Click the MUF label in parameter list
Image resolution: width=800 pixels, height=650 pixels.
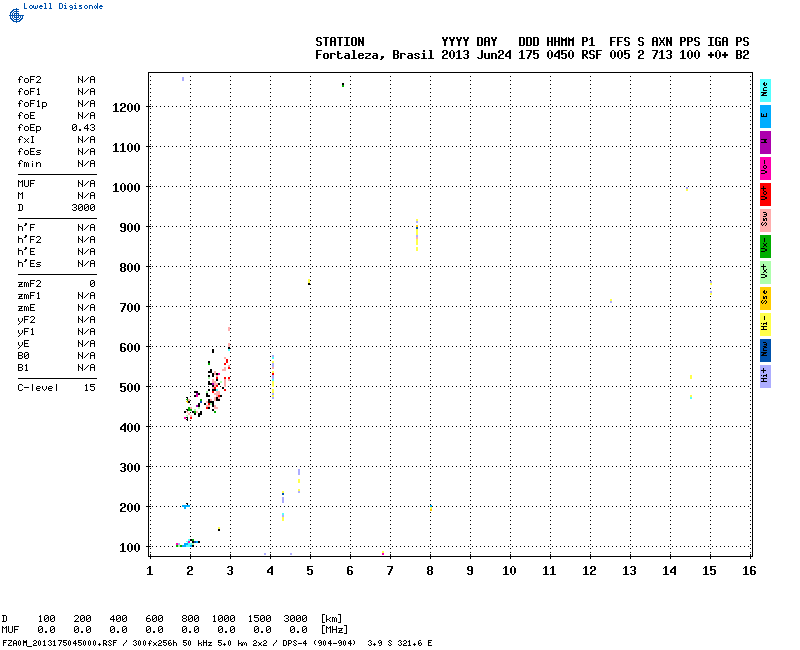pos(27,184)
